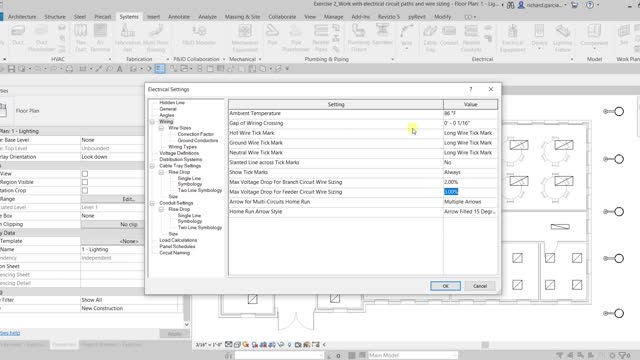The height and width of the screenshot is (360, 640).
Task: Collapse the Wire Sizes tree node
Action: point(162,128)
